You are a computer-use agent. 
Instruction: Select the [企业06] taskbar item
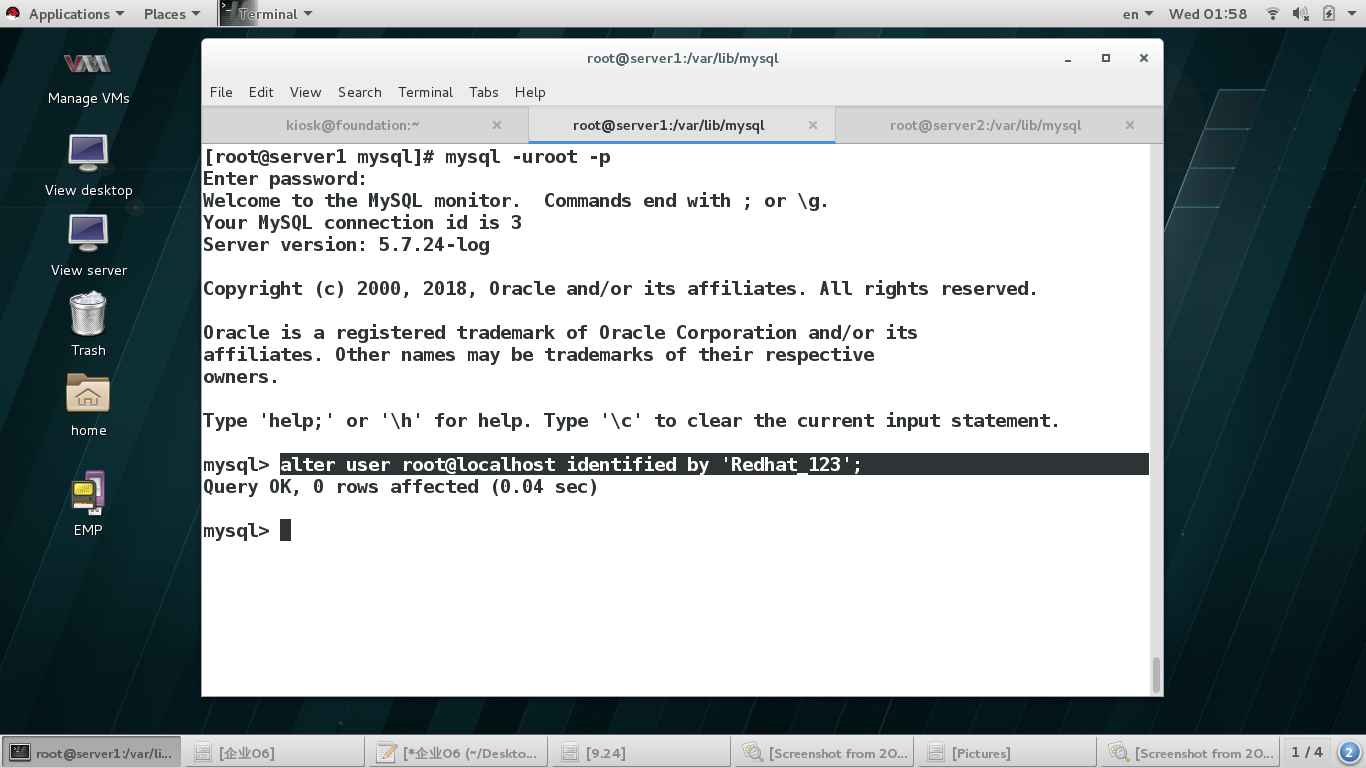275,752
